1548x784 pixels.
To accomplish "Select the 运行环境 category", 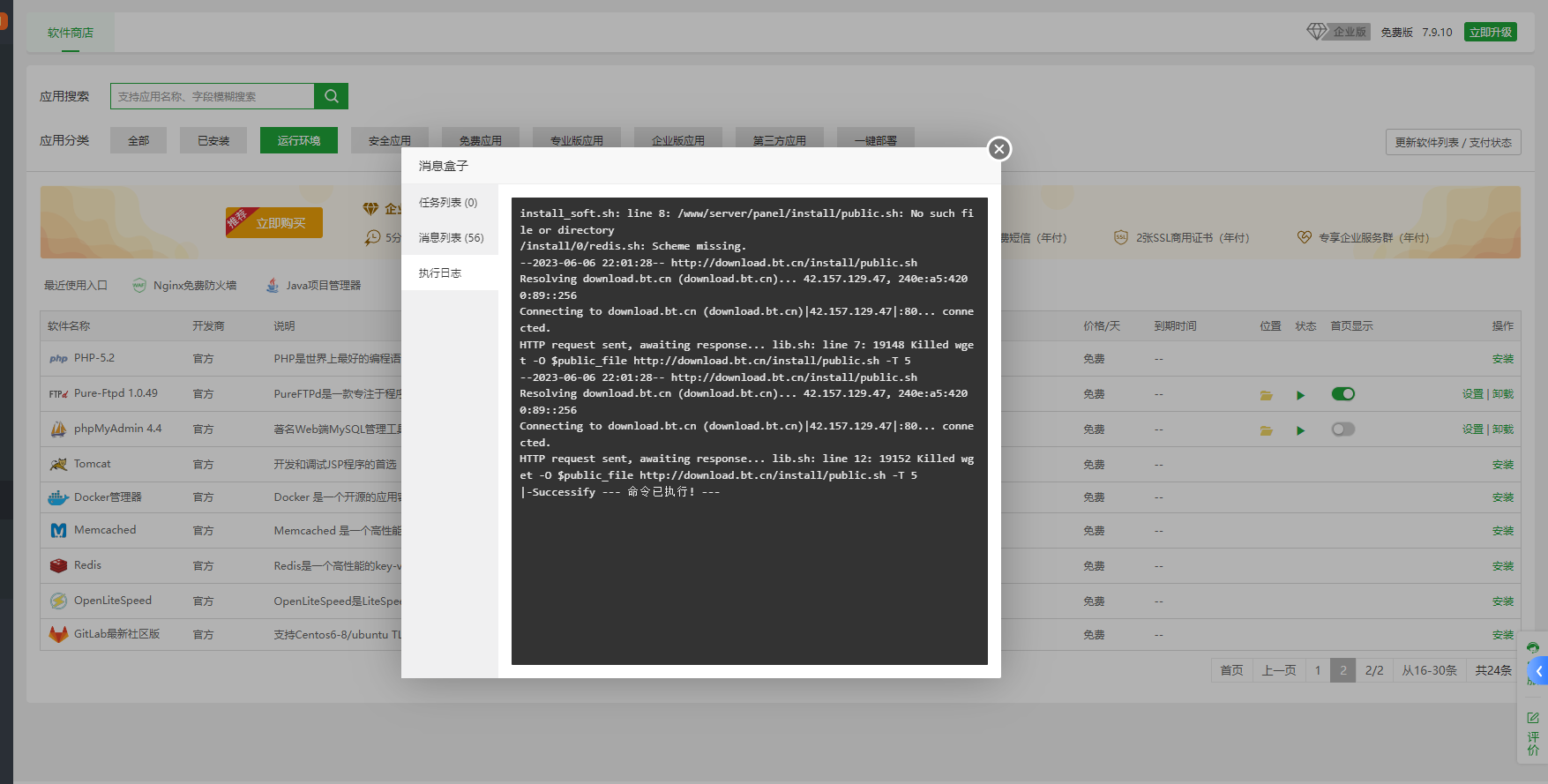I will [299, 140].
